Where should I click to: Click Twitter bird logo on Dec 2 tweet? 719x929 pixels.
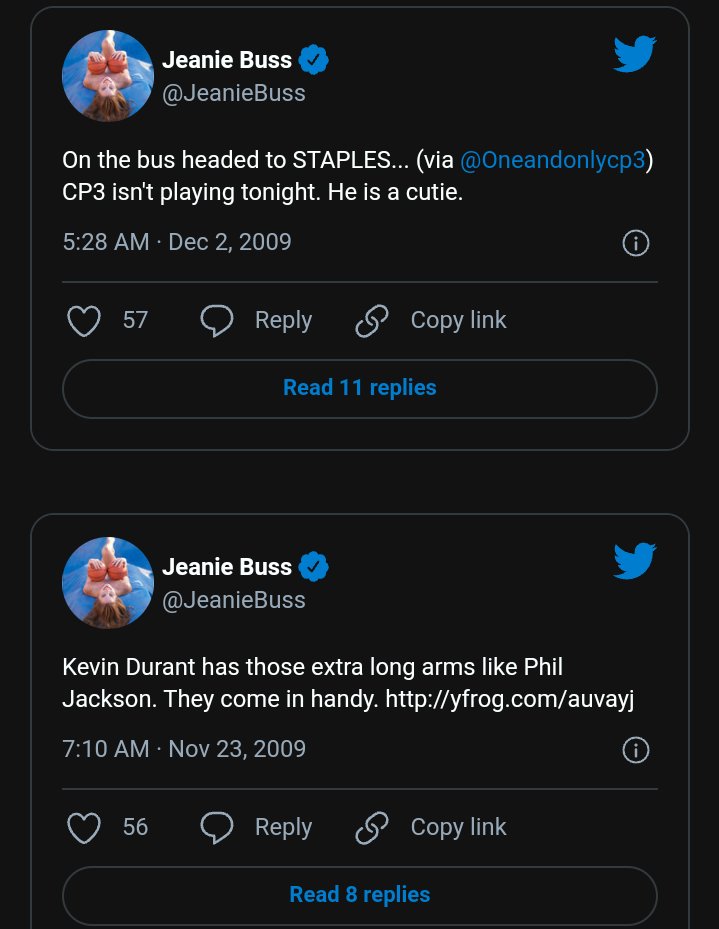click(634, 54)
